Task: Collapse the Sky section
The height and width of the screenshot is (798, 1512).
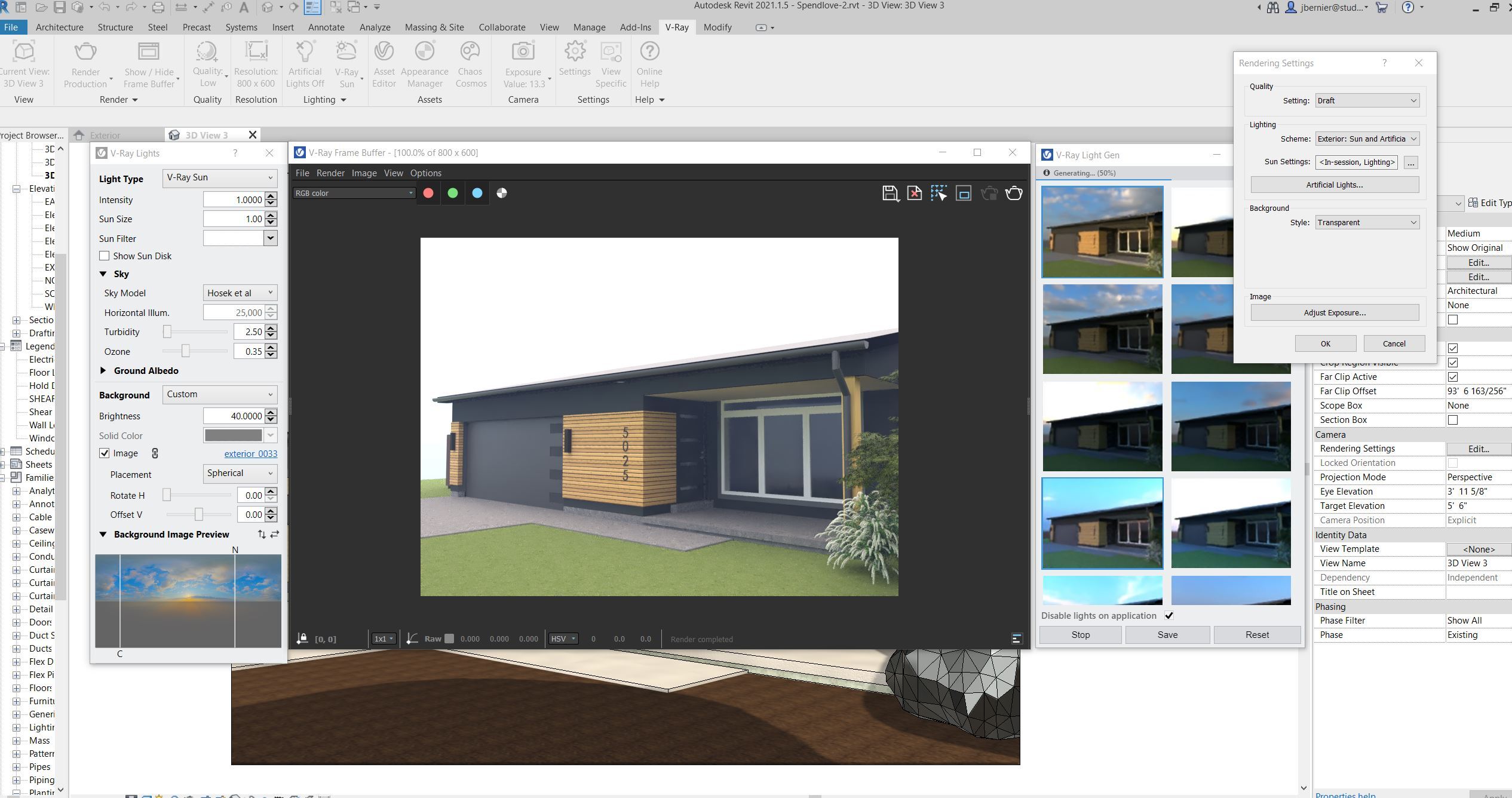Action: (x=103, y=274)
